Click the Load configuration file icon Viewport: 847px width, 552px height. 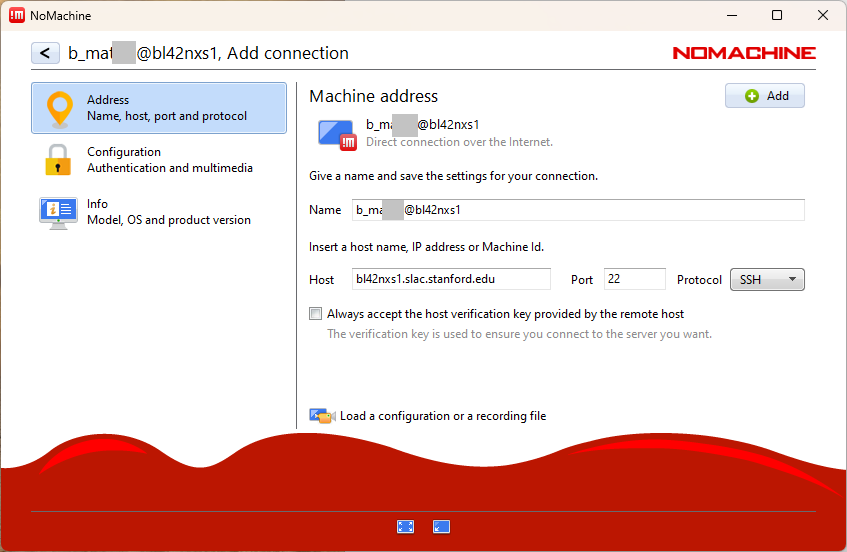pos(321,416)
